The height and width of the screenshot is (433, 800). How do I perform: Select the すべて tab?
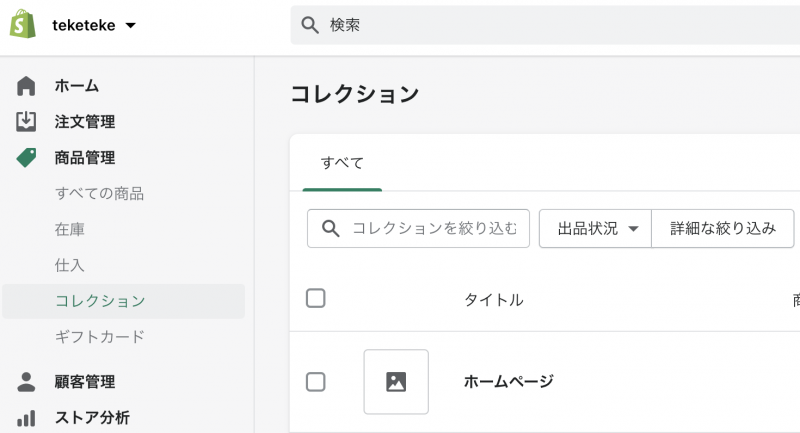tap(342, 162)
